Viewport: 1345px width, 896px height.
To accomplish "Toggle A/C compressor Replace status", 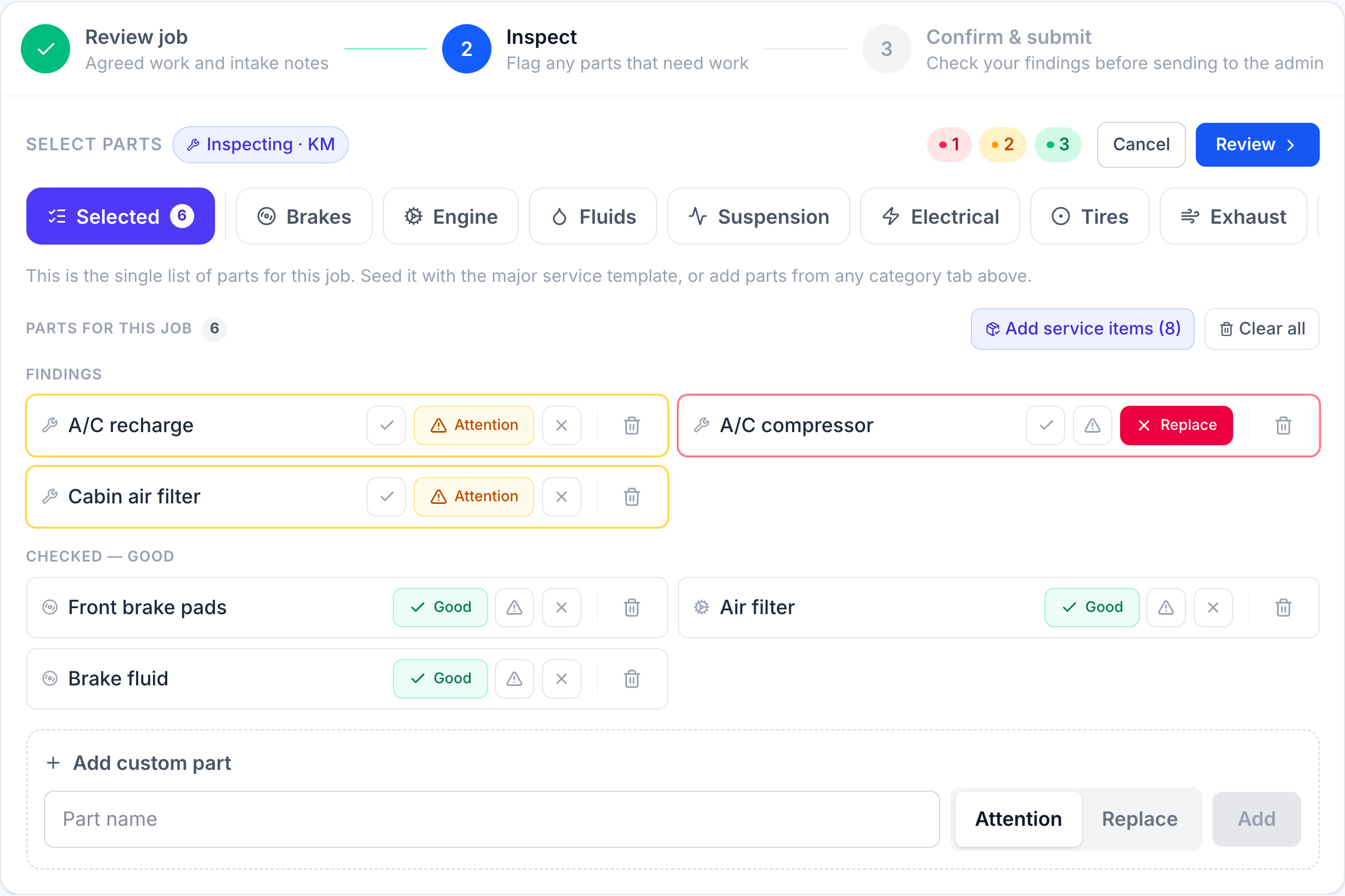I will click(1177, 426).
